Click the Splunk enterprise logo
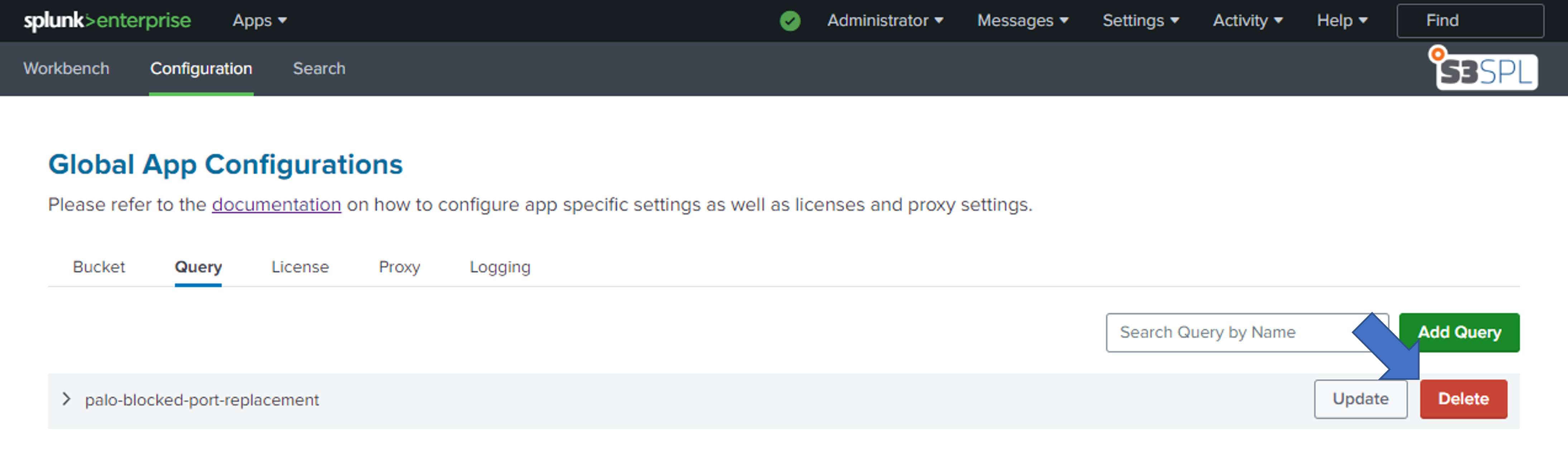 pos(107,21)
